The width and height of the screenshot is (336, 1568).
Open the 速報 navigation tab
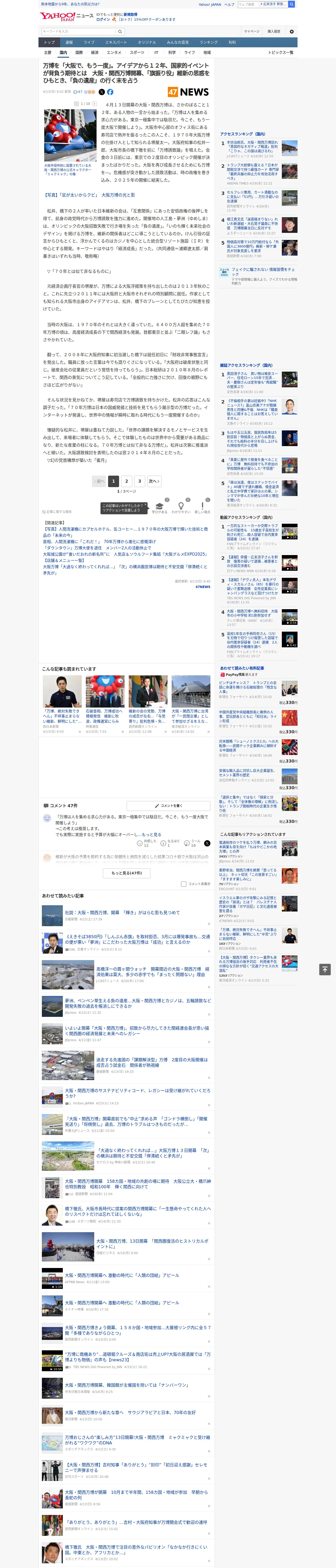69,42
